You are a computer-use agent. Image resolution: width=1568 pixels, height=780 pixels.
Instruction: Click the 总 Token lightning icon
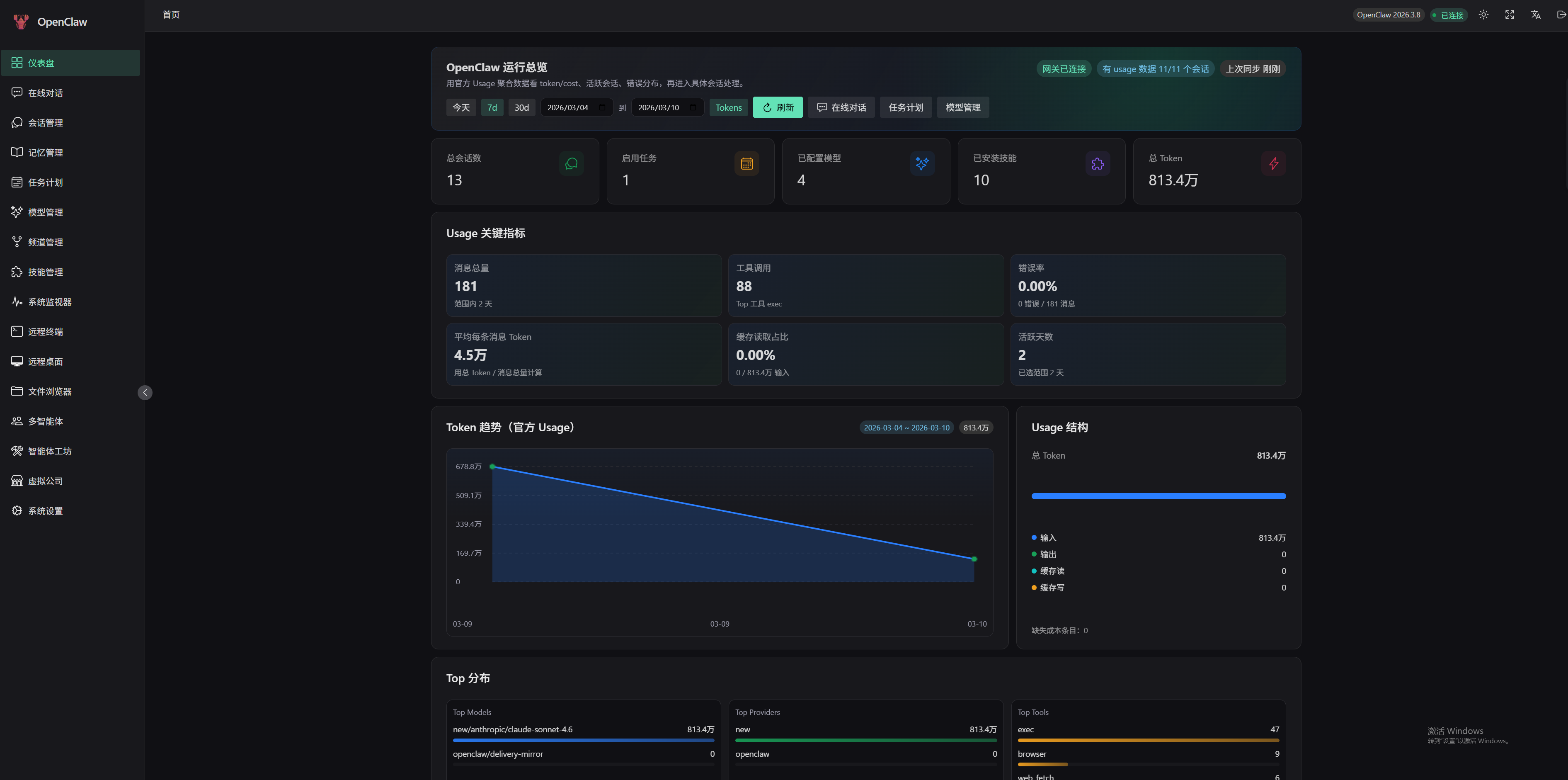click(1273, 163)
